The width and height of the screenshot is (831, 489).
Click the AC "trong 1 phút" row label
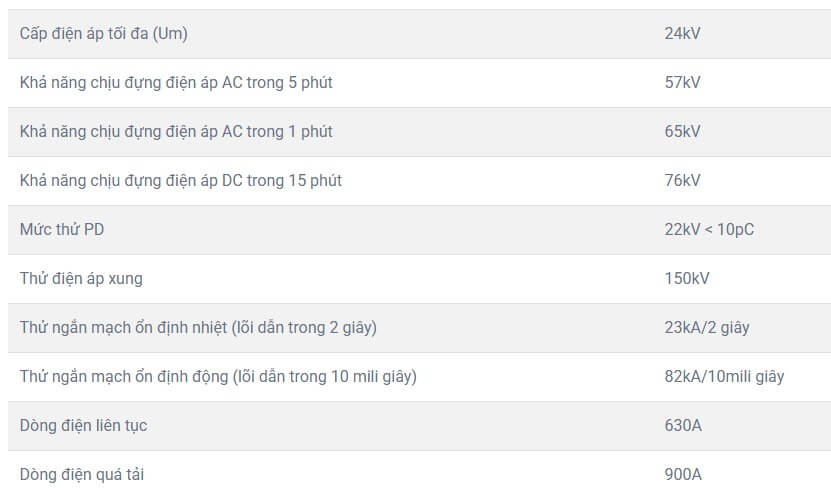tap(176, 131)
